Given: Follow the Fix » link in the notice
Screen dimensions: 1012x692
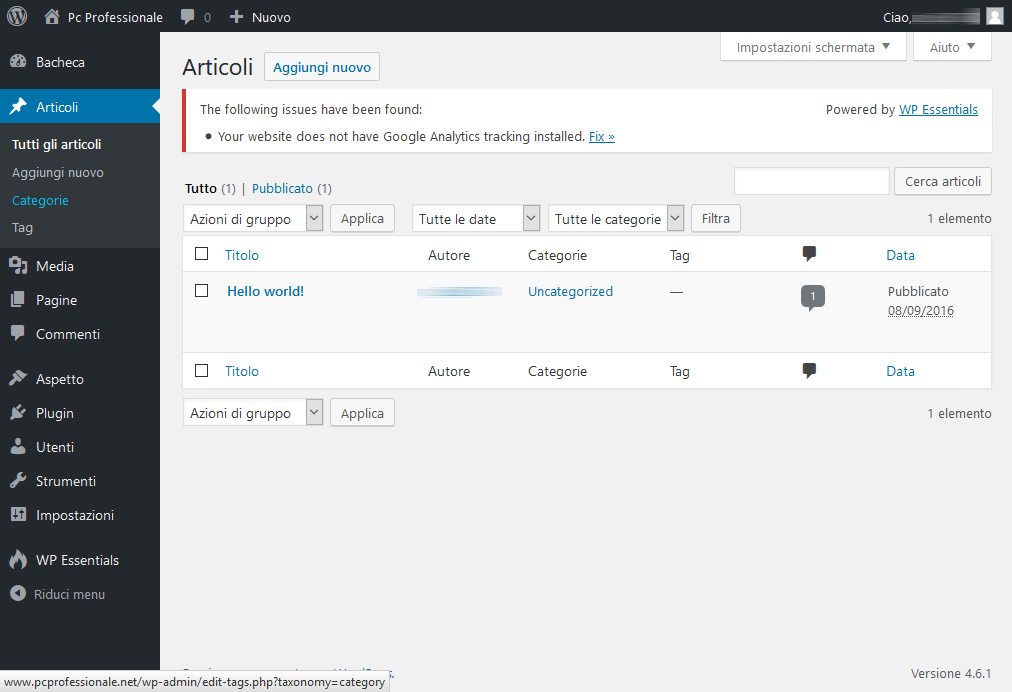Looking at the screenshot, I should click(602, 136).
